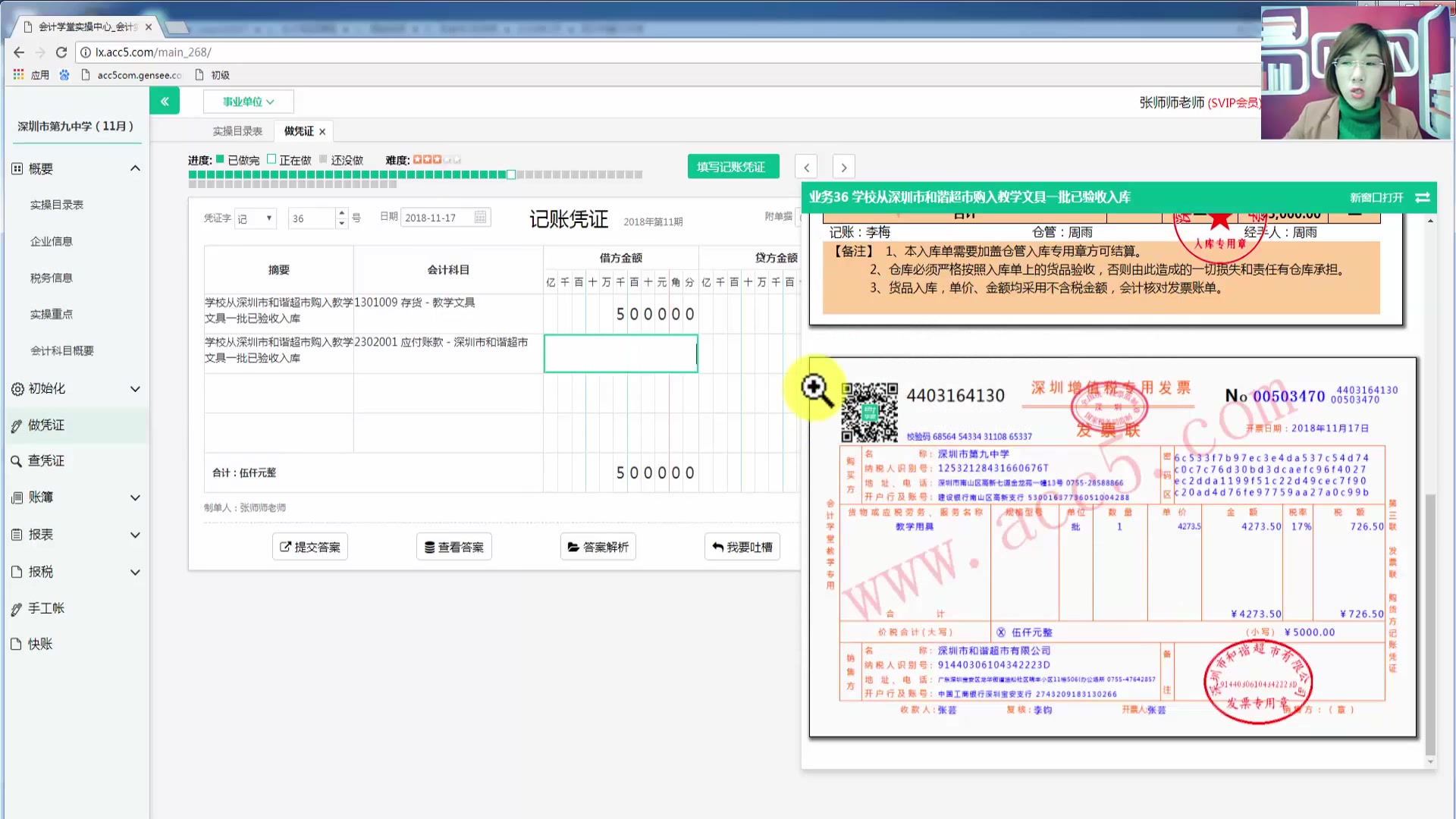
Task: Close the 做凭证 tab
Action: [x=322, y=131]
